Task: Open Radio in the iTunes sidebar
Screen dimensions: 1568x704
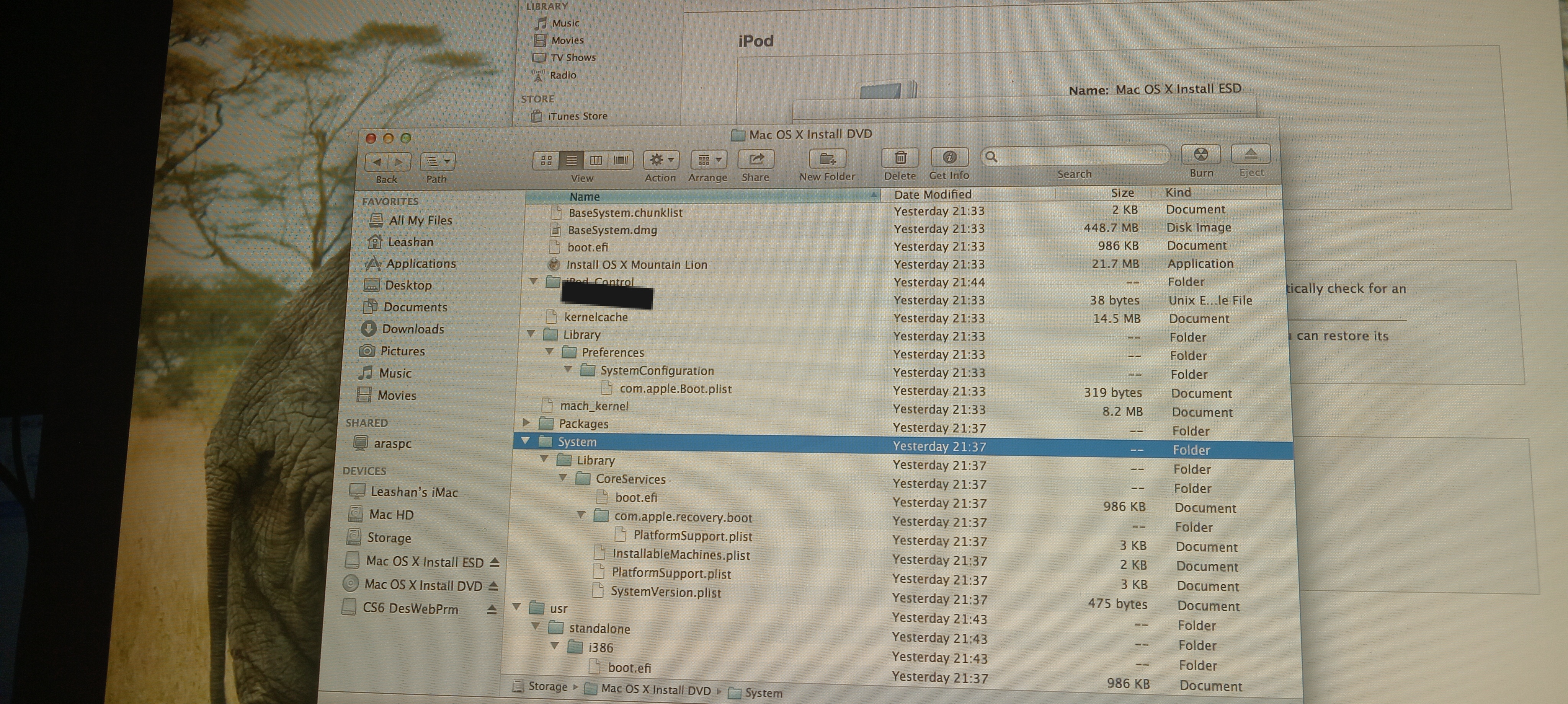Action: click(554, 75)
